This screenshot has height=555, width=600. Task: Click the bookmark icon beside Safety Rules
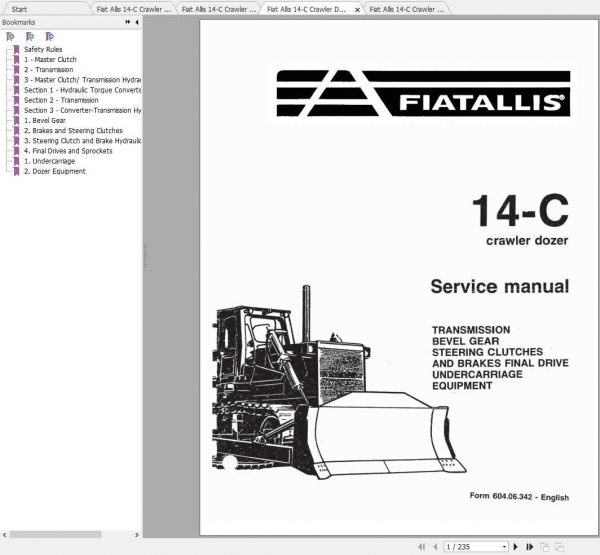[x=16, y=49]
